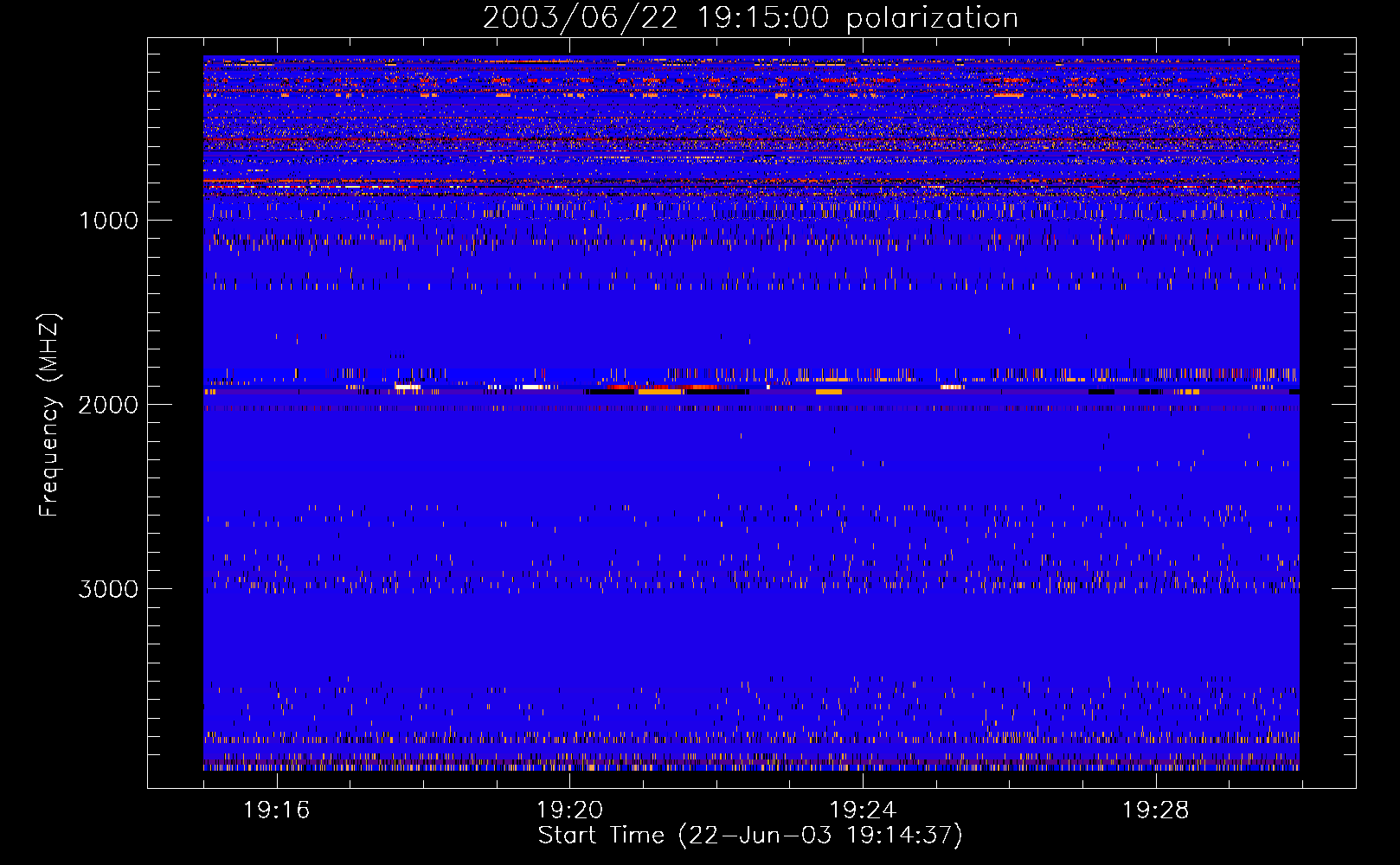This screenshot has width=1400, height=865.
Task: Click the 19:16 time axis label
Action: 276,811
